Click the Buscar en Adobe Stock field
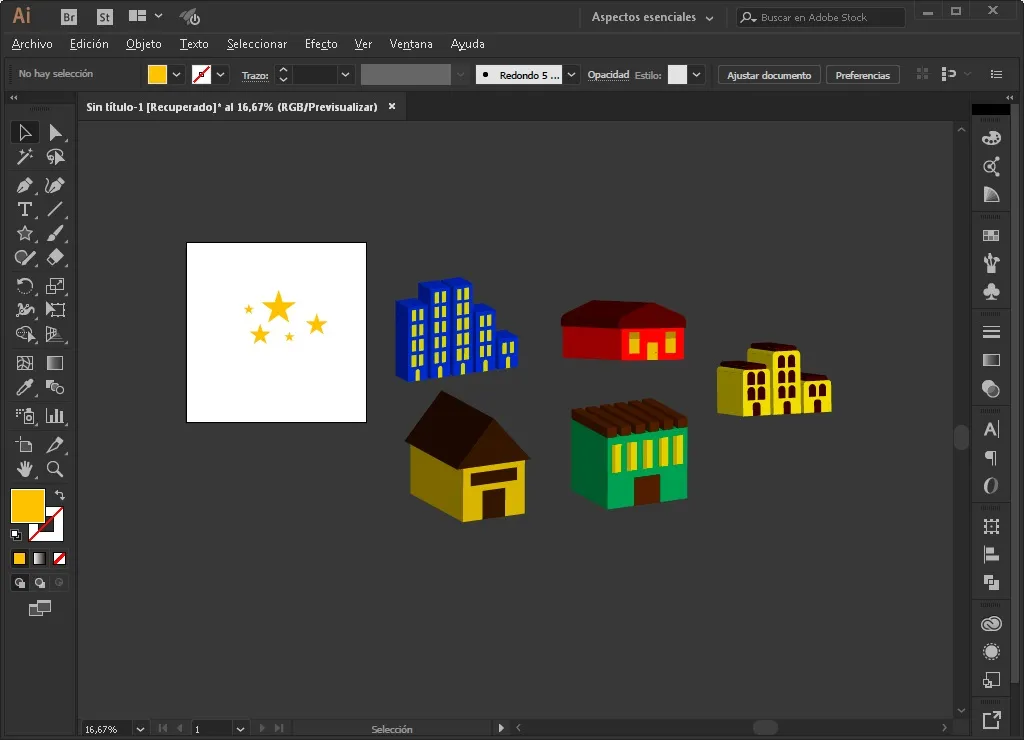This screenshot has width=1024, height=740. click(820, 17)
